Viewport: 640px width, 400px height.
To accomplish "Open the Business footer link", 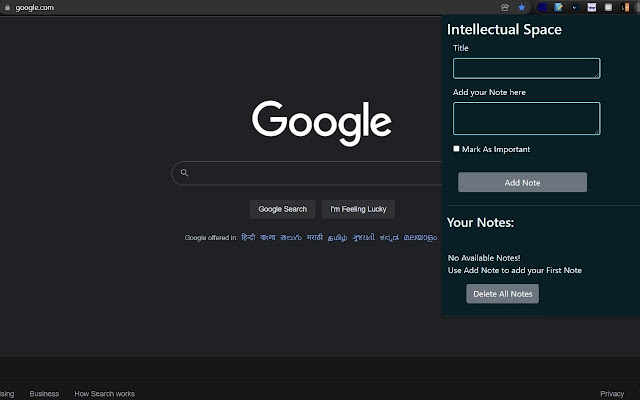I will point(44,393).
